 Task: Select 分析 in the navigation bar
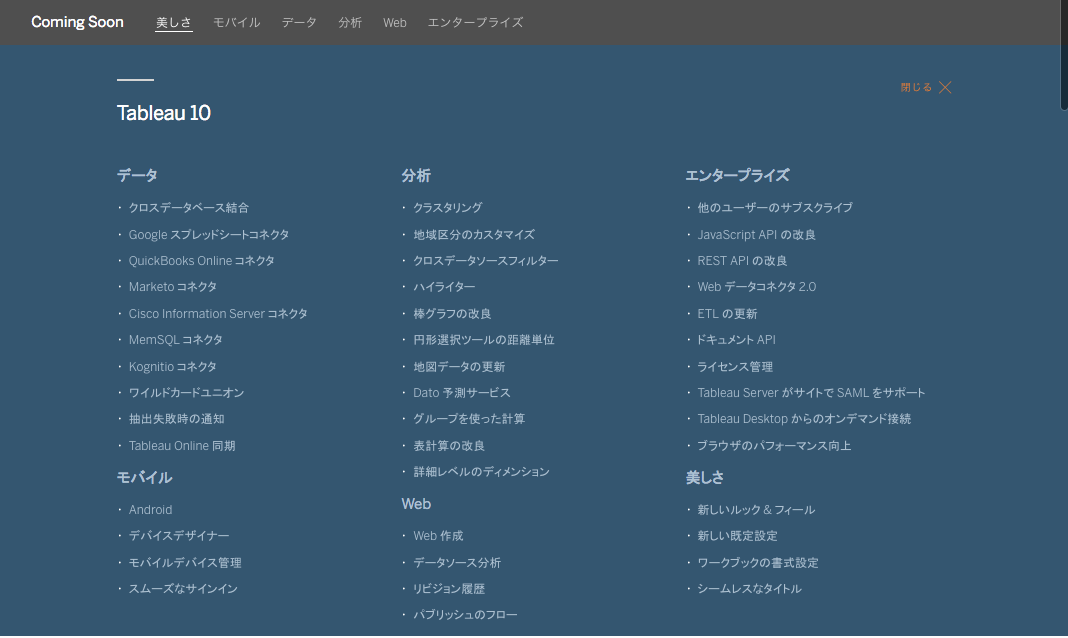350,21
